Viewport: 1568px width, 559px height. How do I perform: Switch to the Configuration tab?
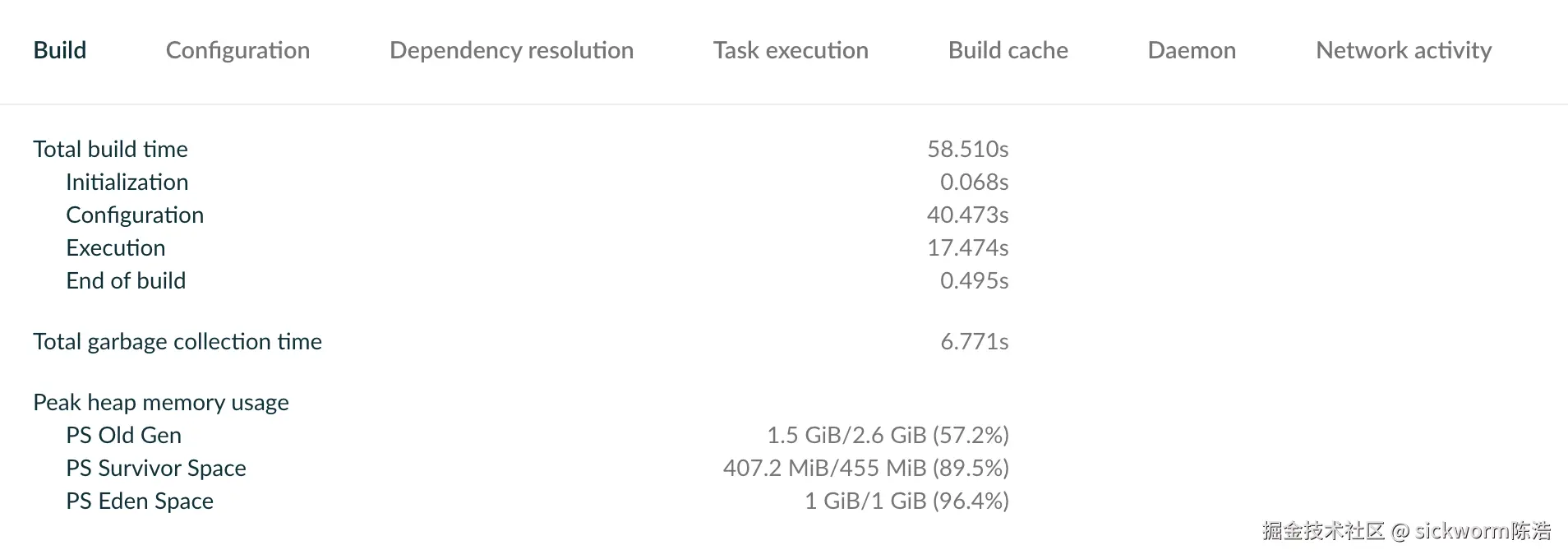[x=238, y=50]
